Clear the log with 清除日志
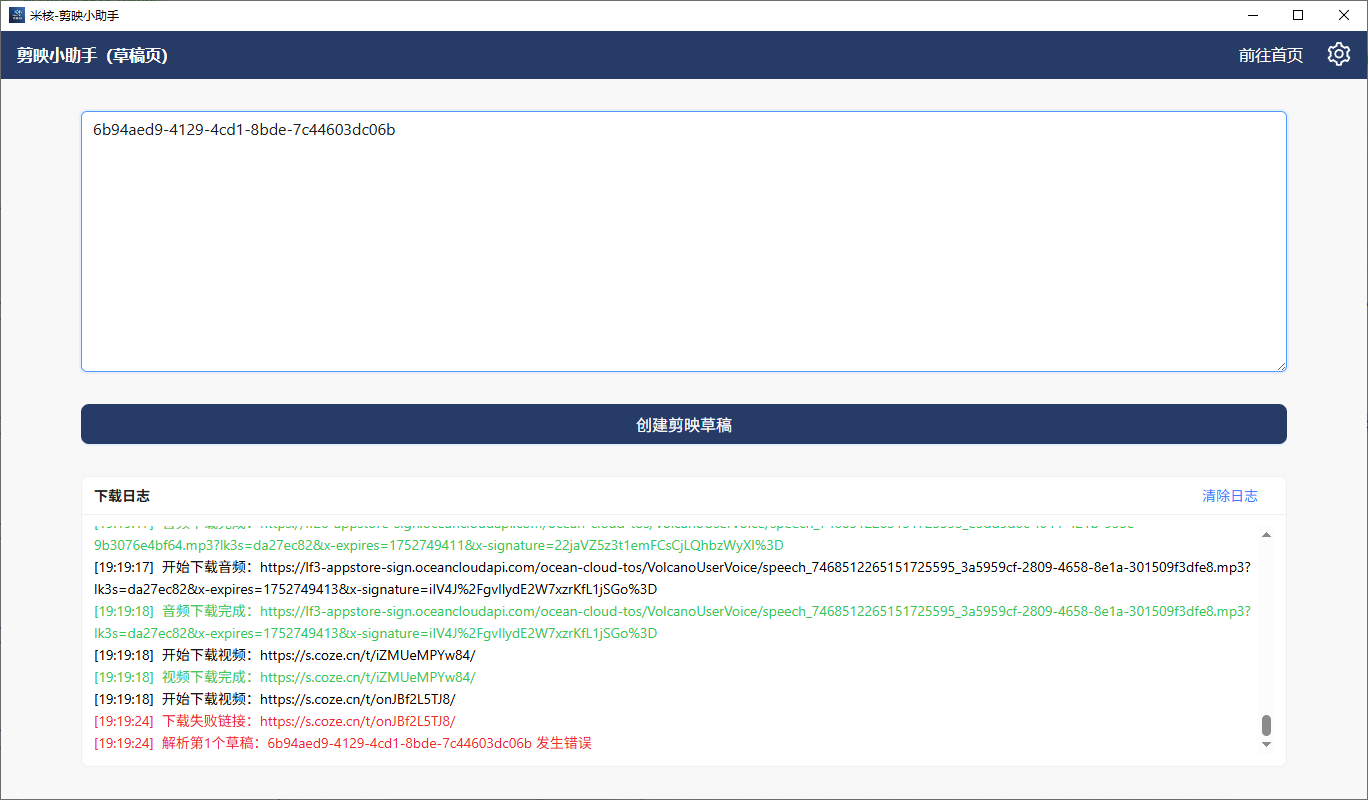 point(1229,496)
